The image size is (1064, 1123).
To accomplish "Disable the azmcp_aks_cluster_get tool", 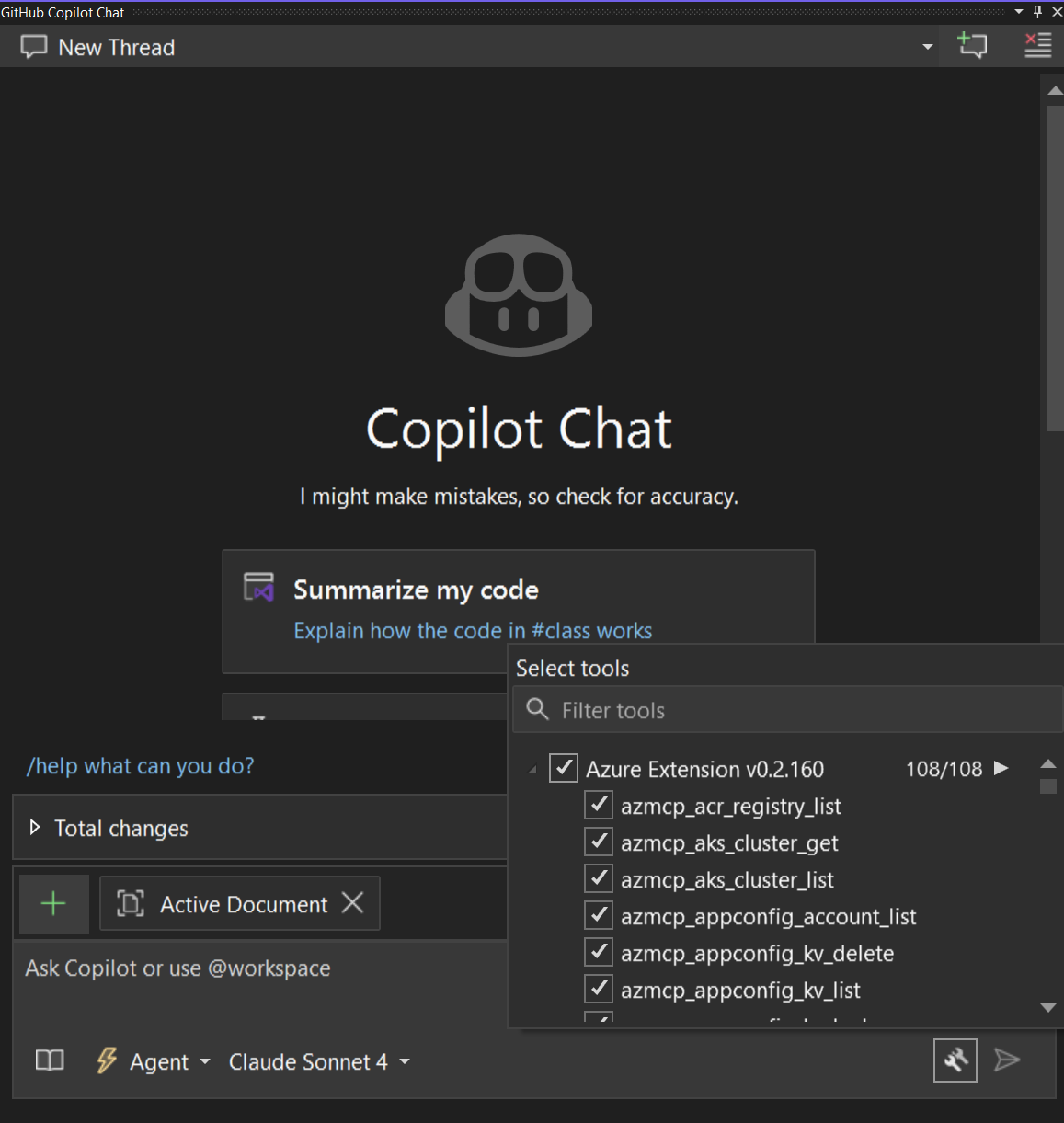I will 600,842.
